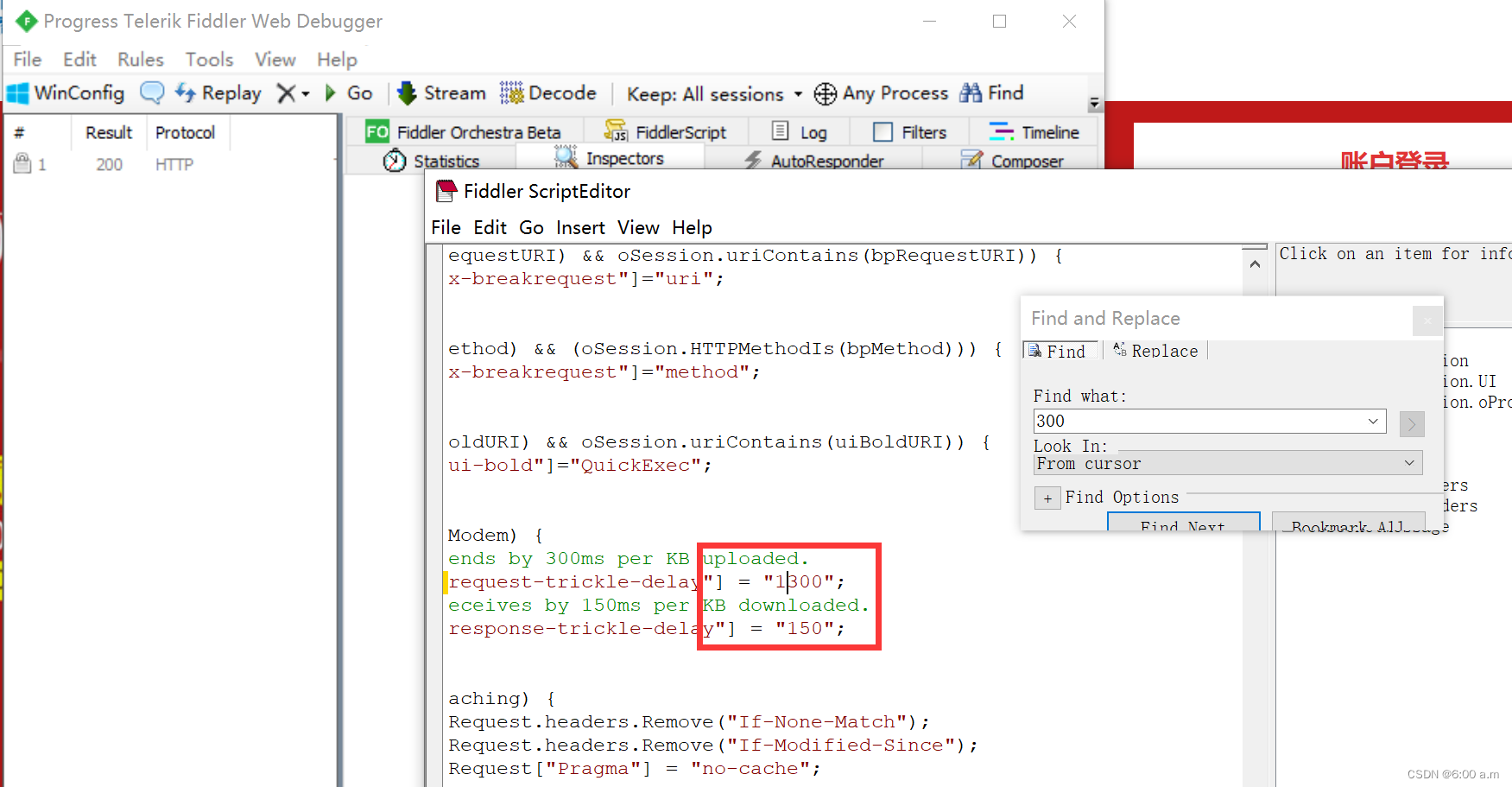
Task: Switch to the Log tab
Action: coord(800,132)
